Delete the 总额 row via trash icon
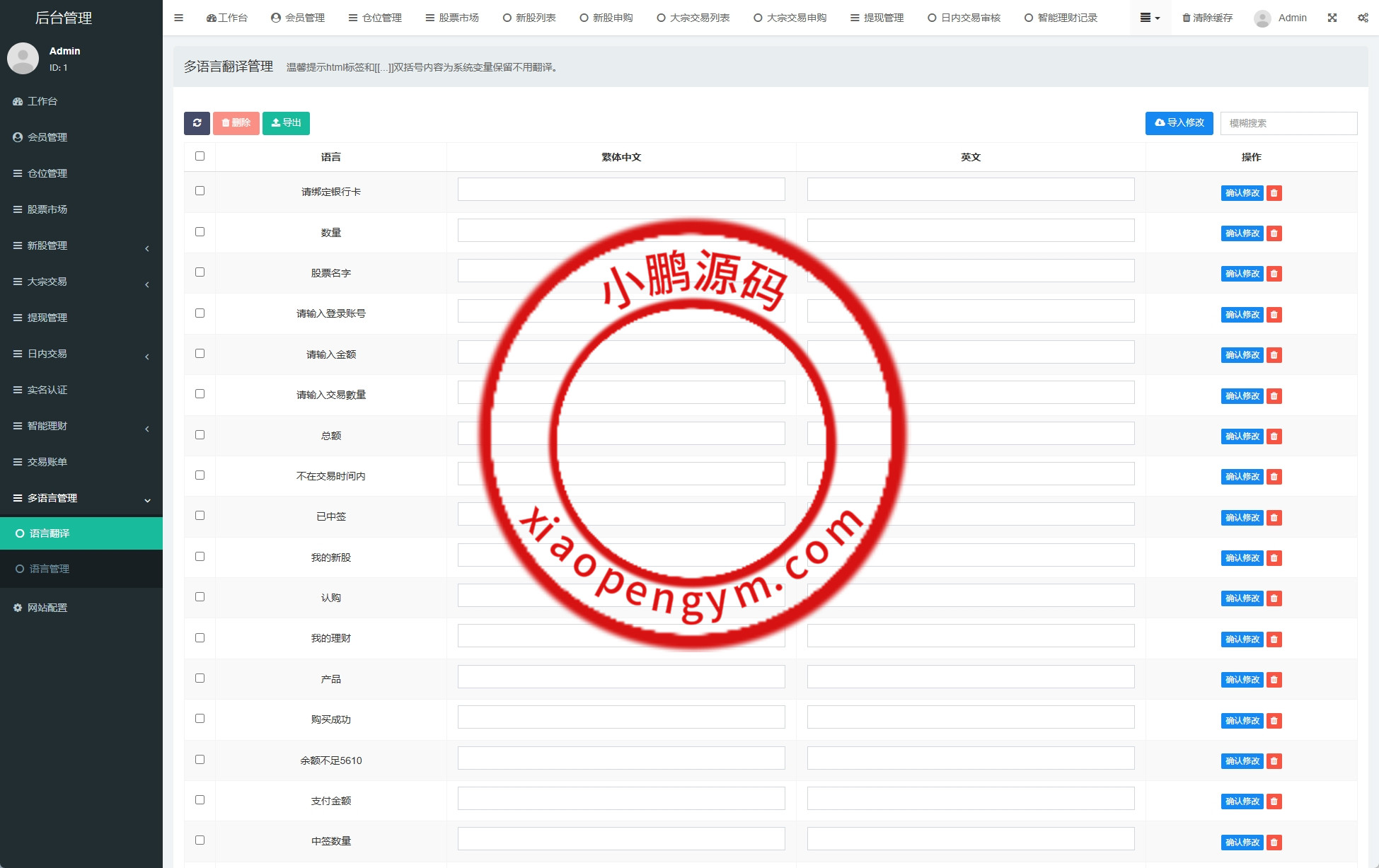The height and width of the screenshot is (868, 1379). [1274, 436]
